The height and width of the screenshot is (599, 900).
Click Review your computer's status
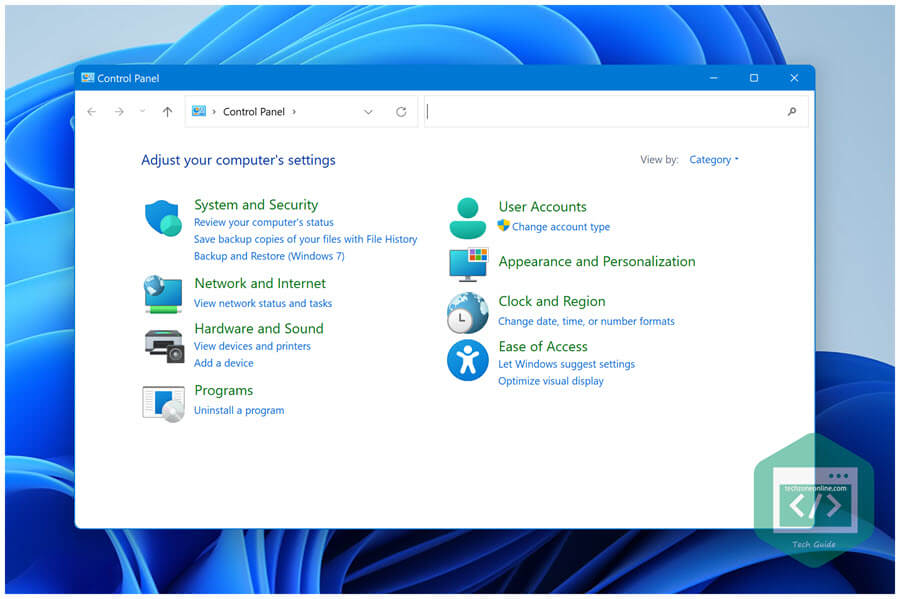pos(263,222)
